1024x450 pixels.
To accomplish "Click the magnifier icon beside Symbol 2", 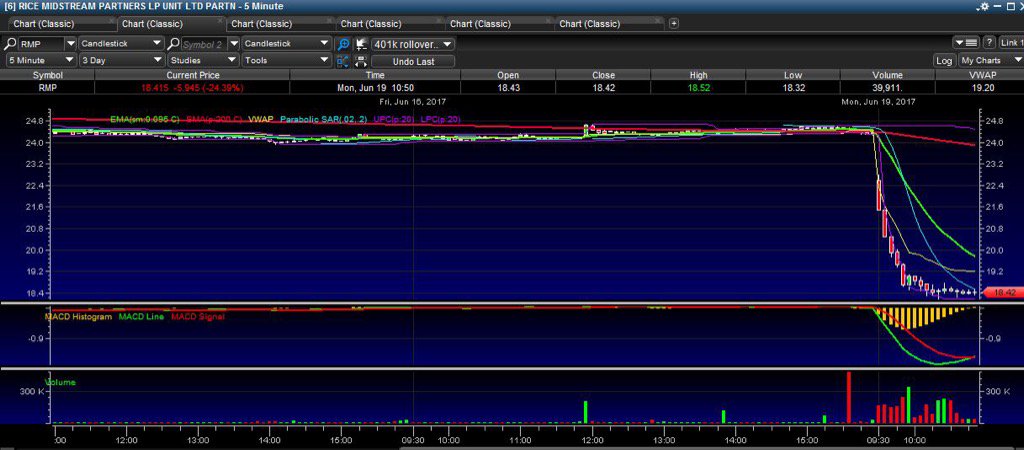I will point(173,44).
